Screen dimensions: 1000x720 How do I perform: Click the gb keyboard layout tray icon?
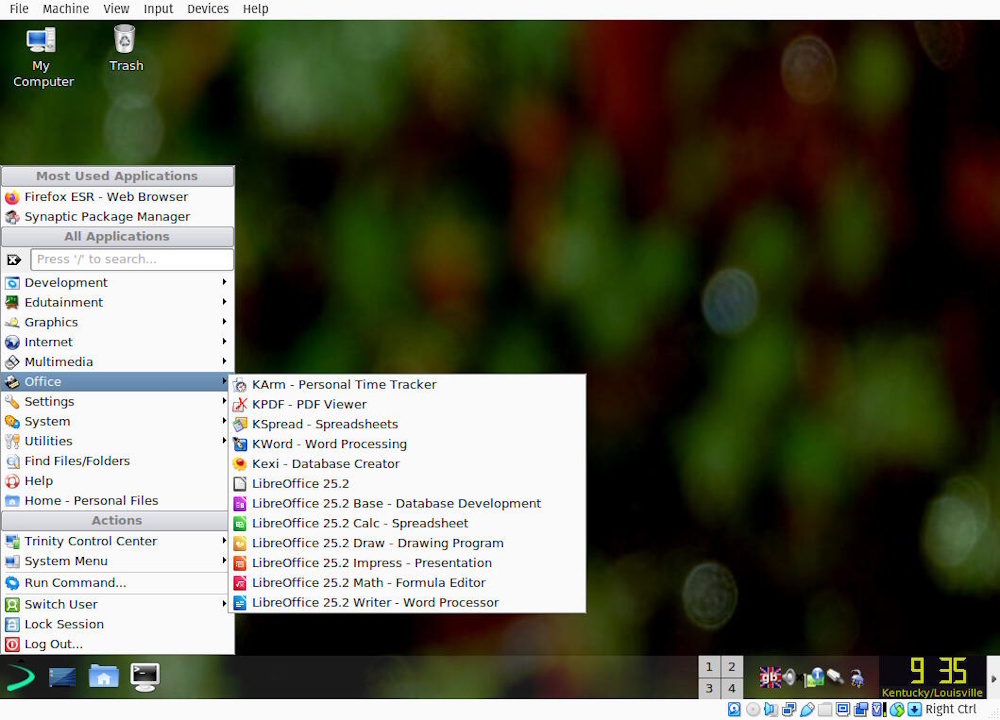pyautogui.click(x=770, y=677)
